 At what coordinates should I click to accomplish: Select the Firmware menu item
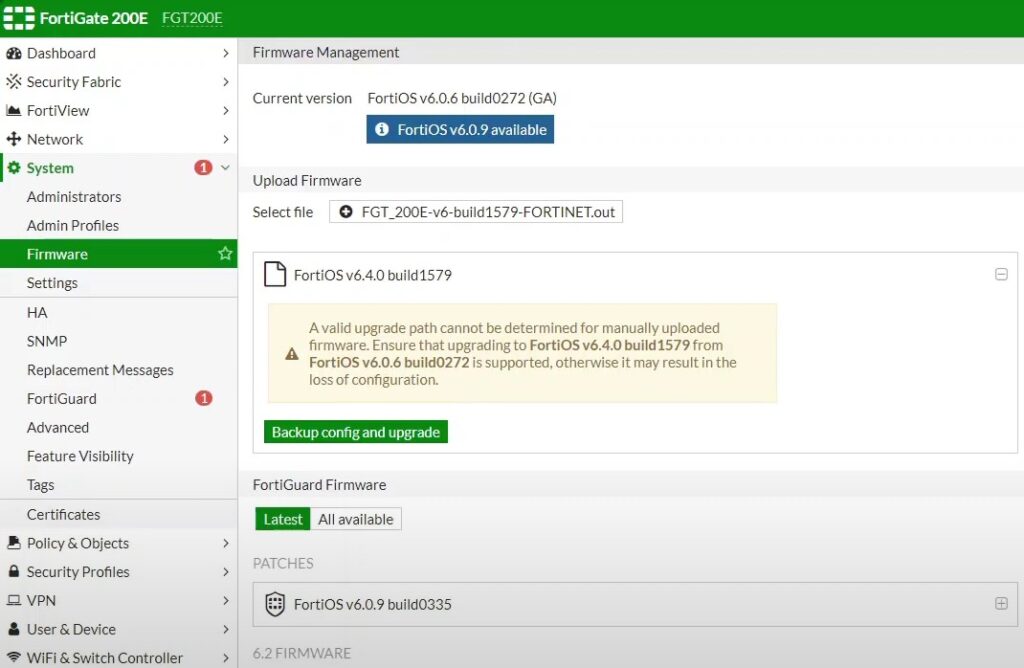tap(119, 253)
